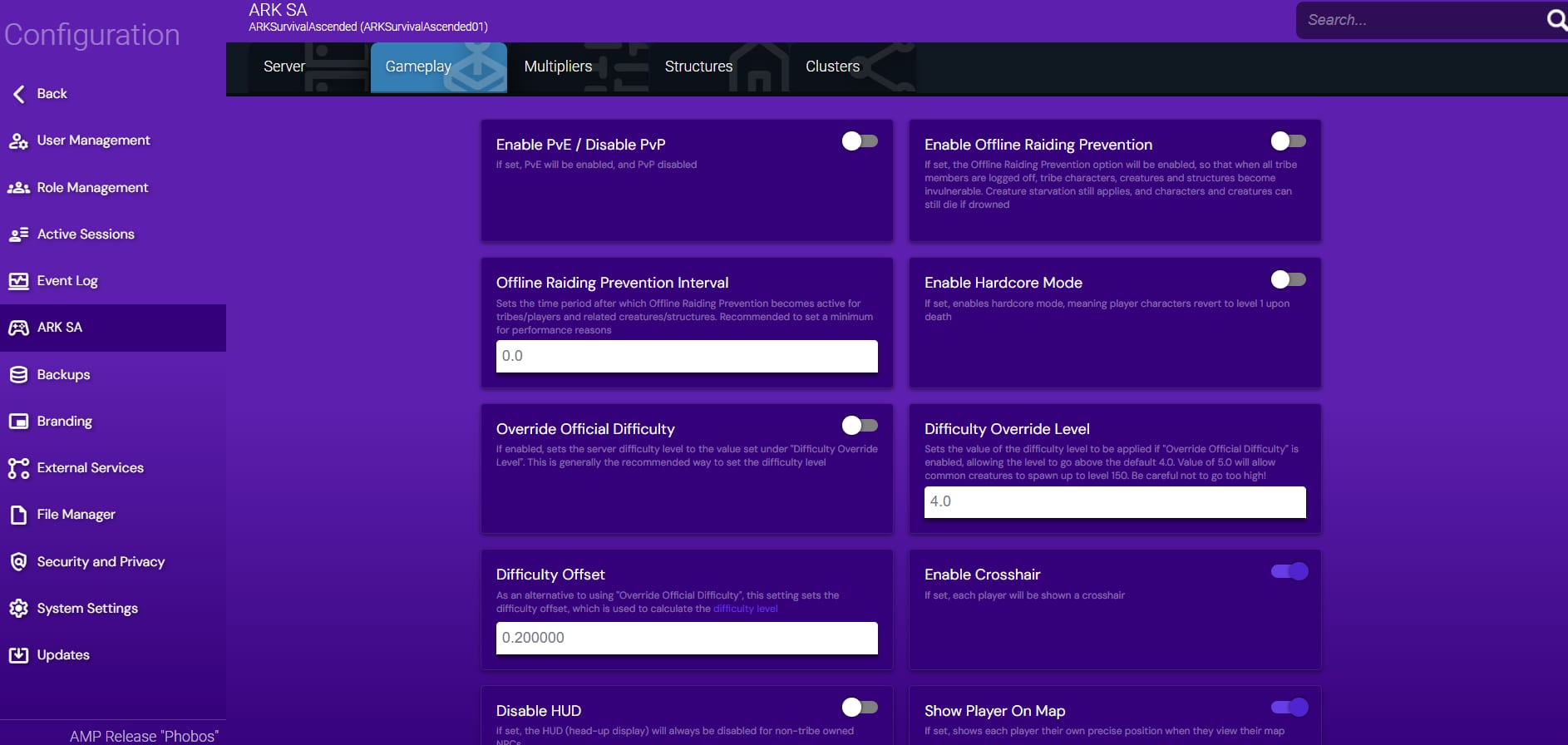Viewport: 1568px width, 745px height.
Task: Click the search magnifier icon
Action: [x=1556, y=19]
